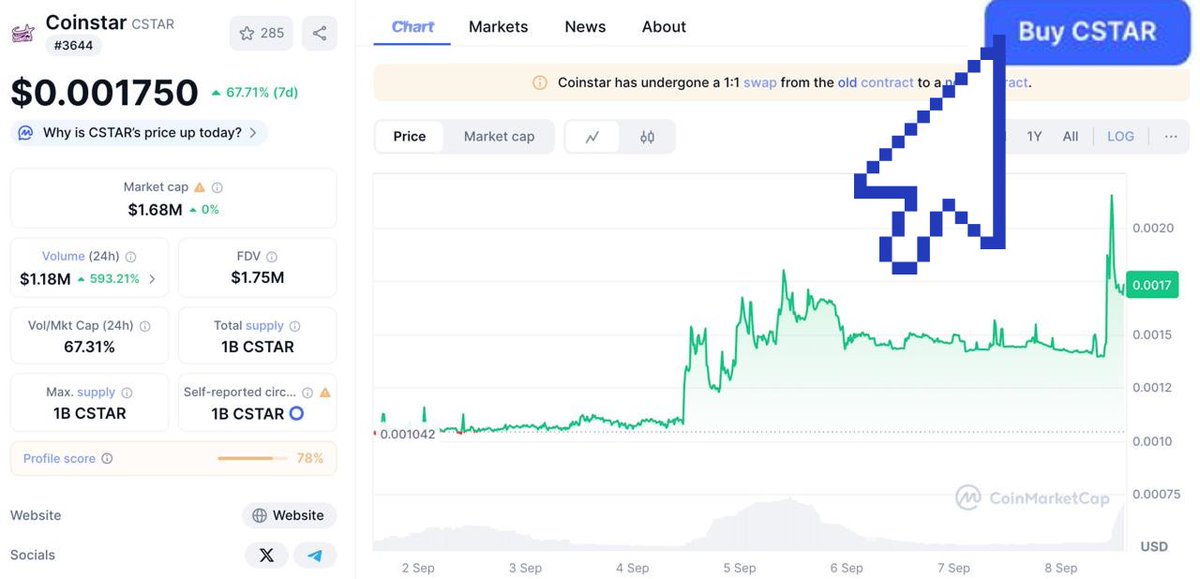Switch to candlestick chart icon
Viewport: 1200px width, 579px height.
click(x=647, y=137)
